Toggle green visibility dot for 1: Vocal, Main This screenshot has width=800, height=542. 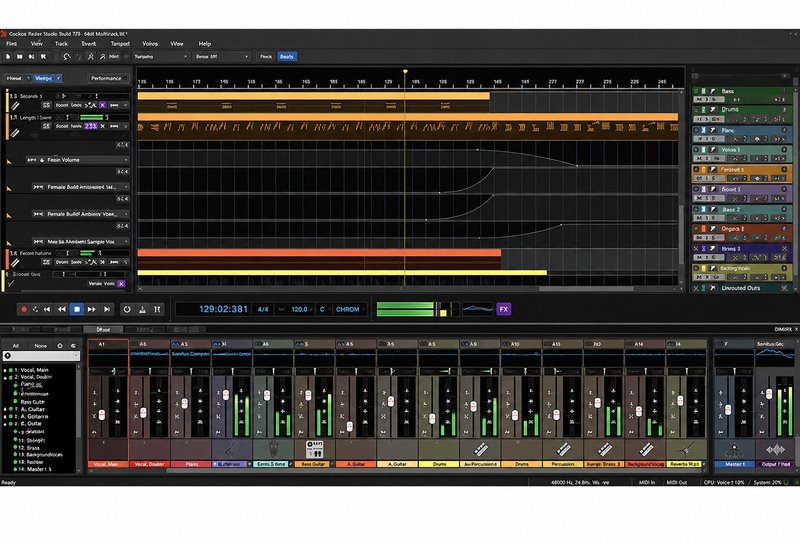11,370
